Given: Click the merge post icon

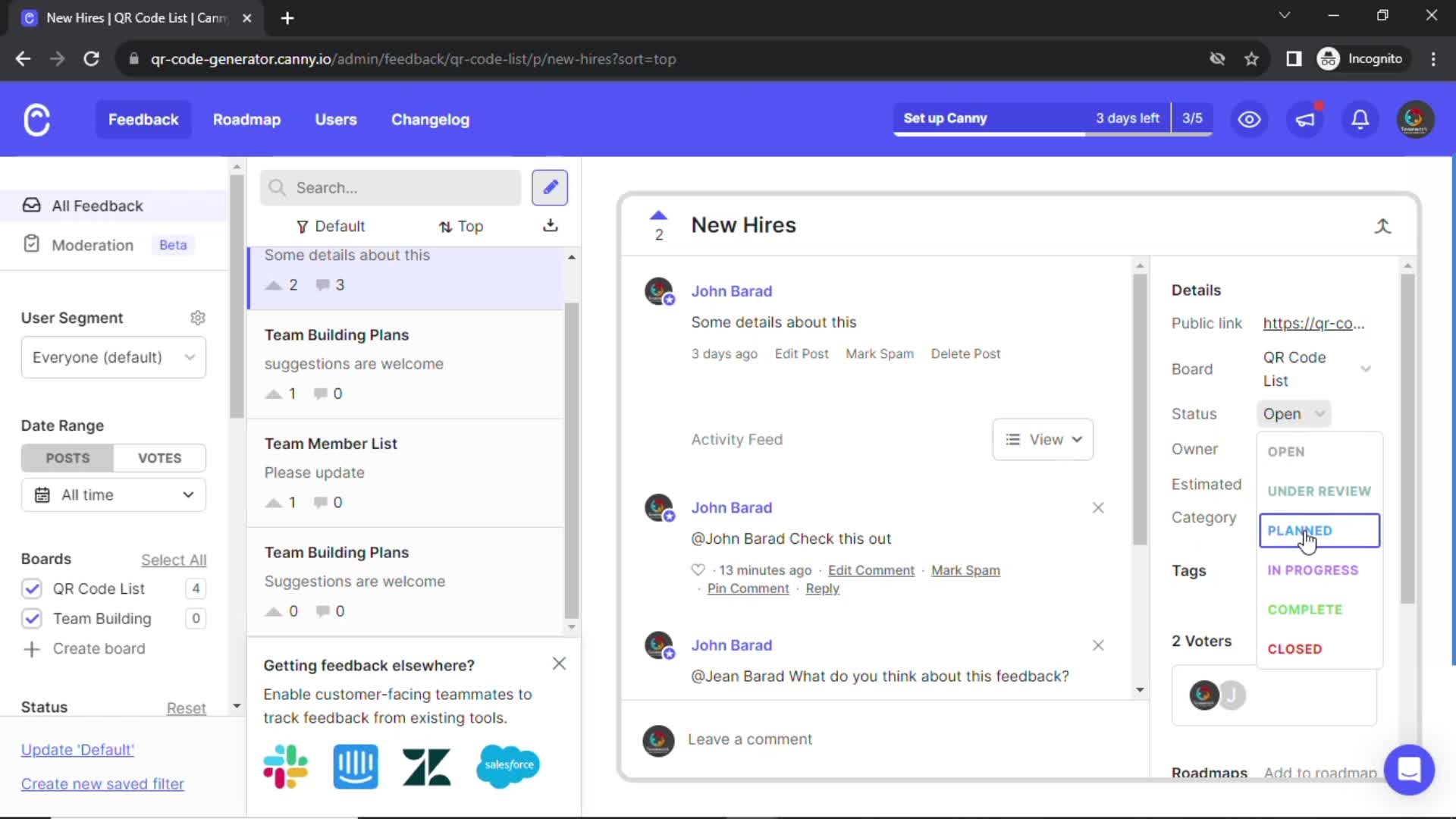Looking at the screenshot, I should click(1382, 226).
